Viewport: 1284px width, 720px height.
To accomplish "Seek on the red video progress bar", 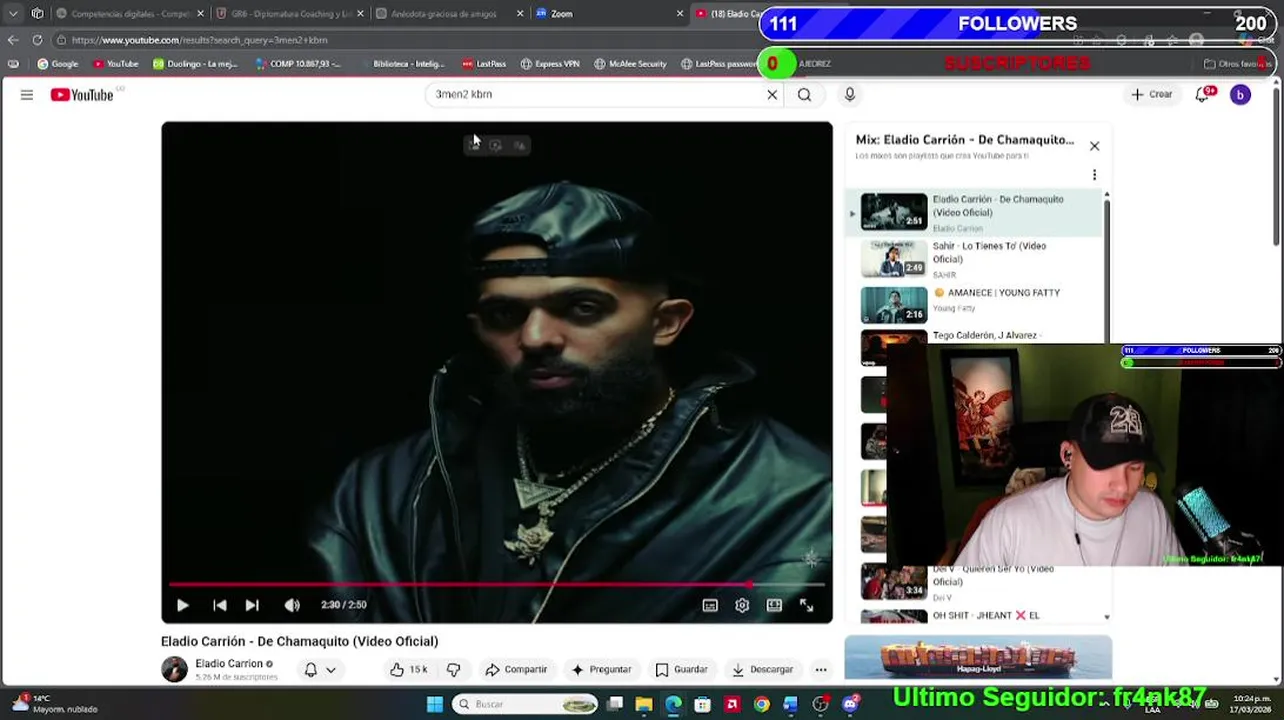I will [497, 584].
